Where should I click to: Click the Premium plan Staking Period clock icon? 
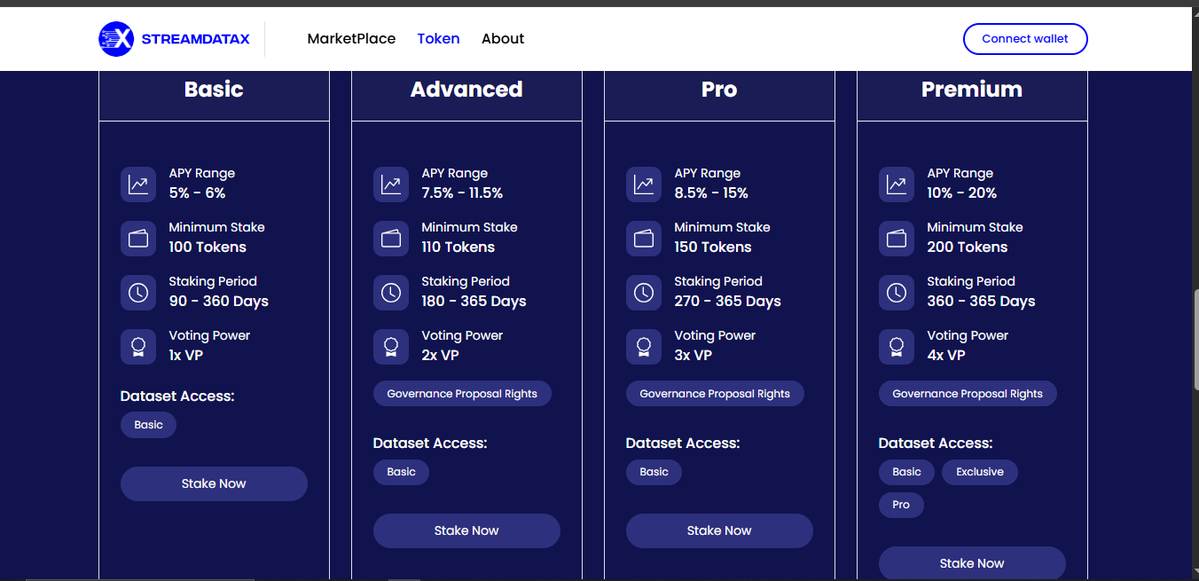(896, 293)
